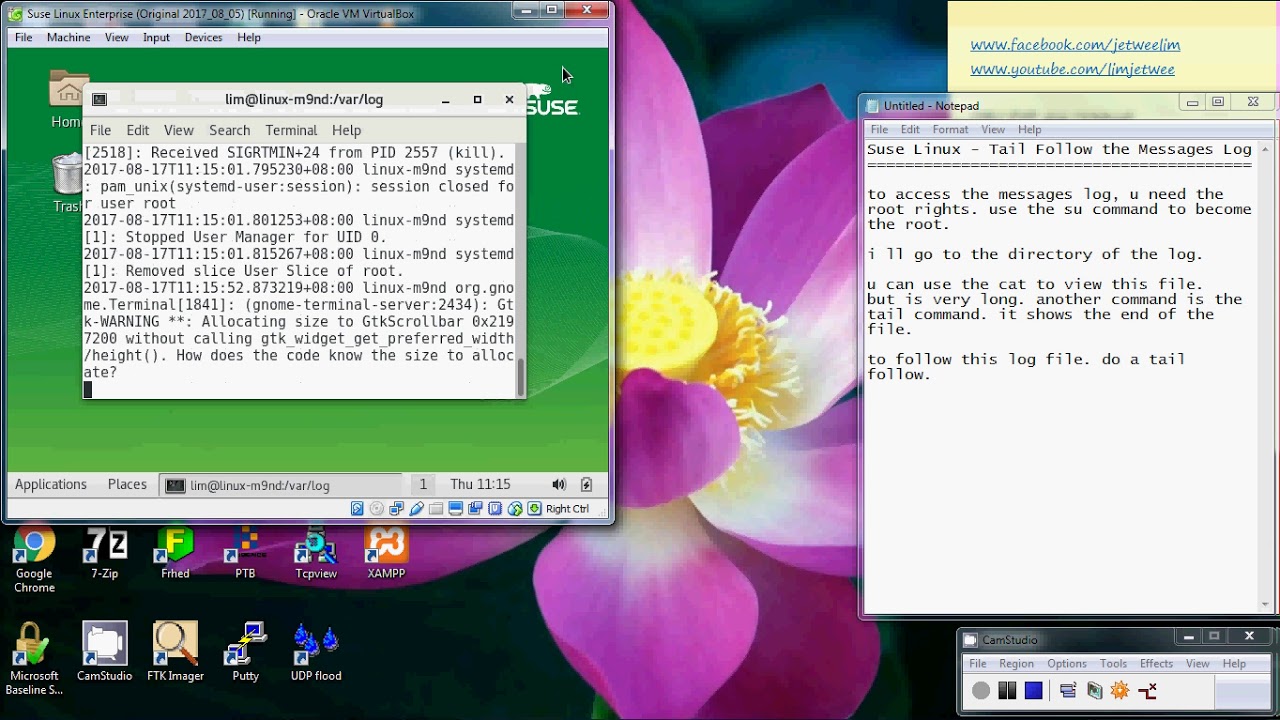The height and width of the screenshot is (720, 1280).
Task: Open the File menu in terminal window
Action: [101, 130]
